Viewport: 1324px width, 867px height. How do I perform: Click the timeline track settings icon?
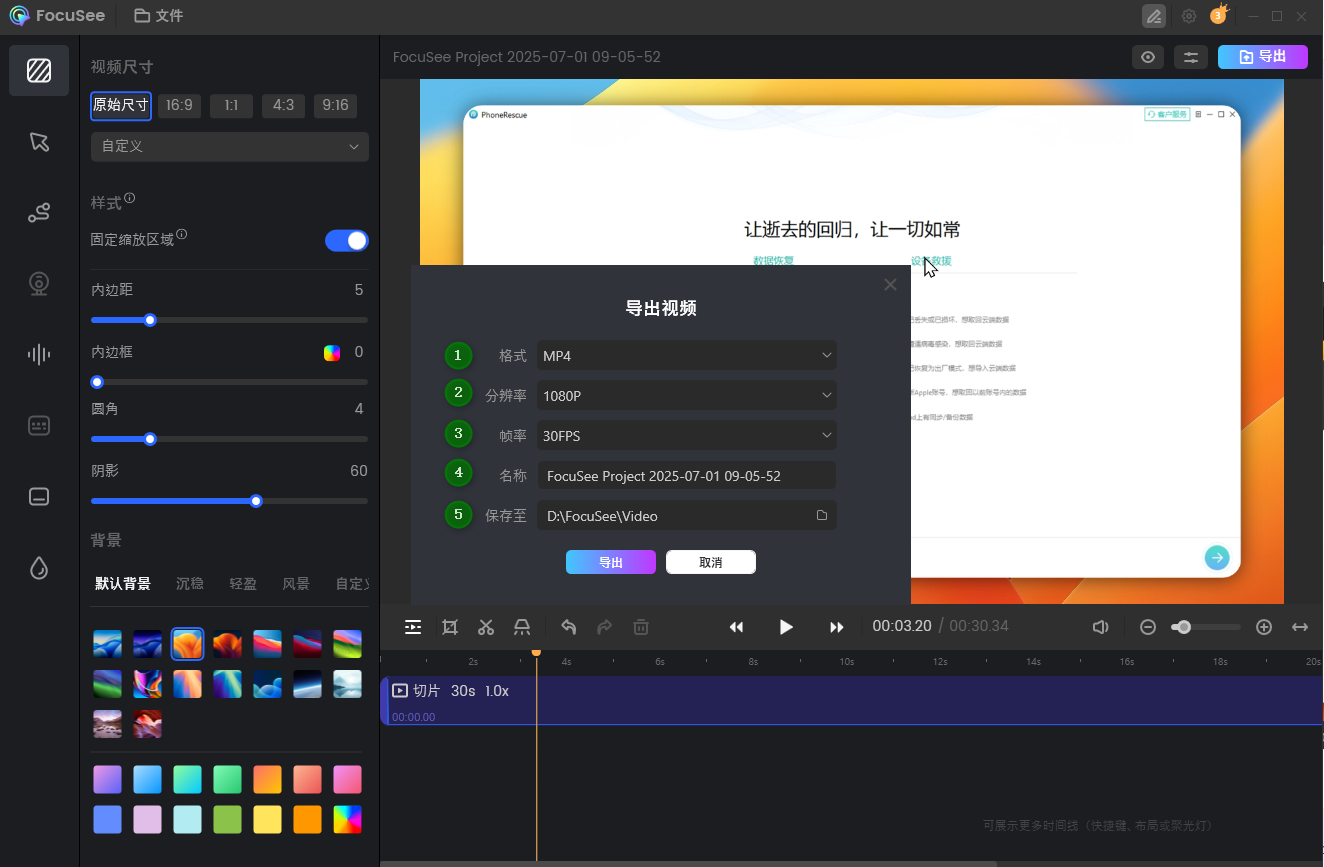tap(413, 627)
